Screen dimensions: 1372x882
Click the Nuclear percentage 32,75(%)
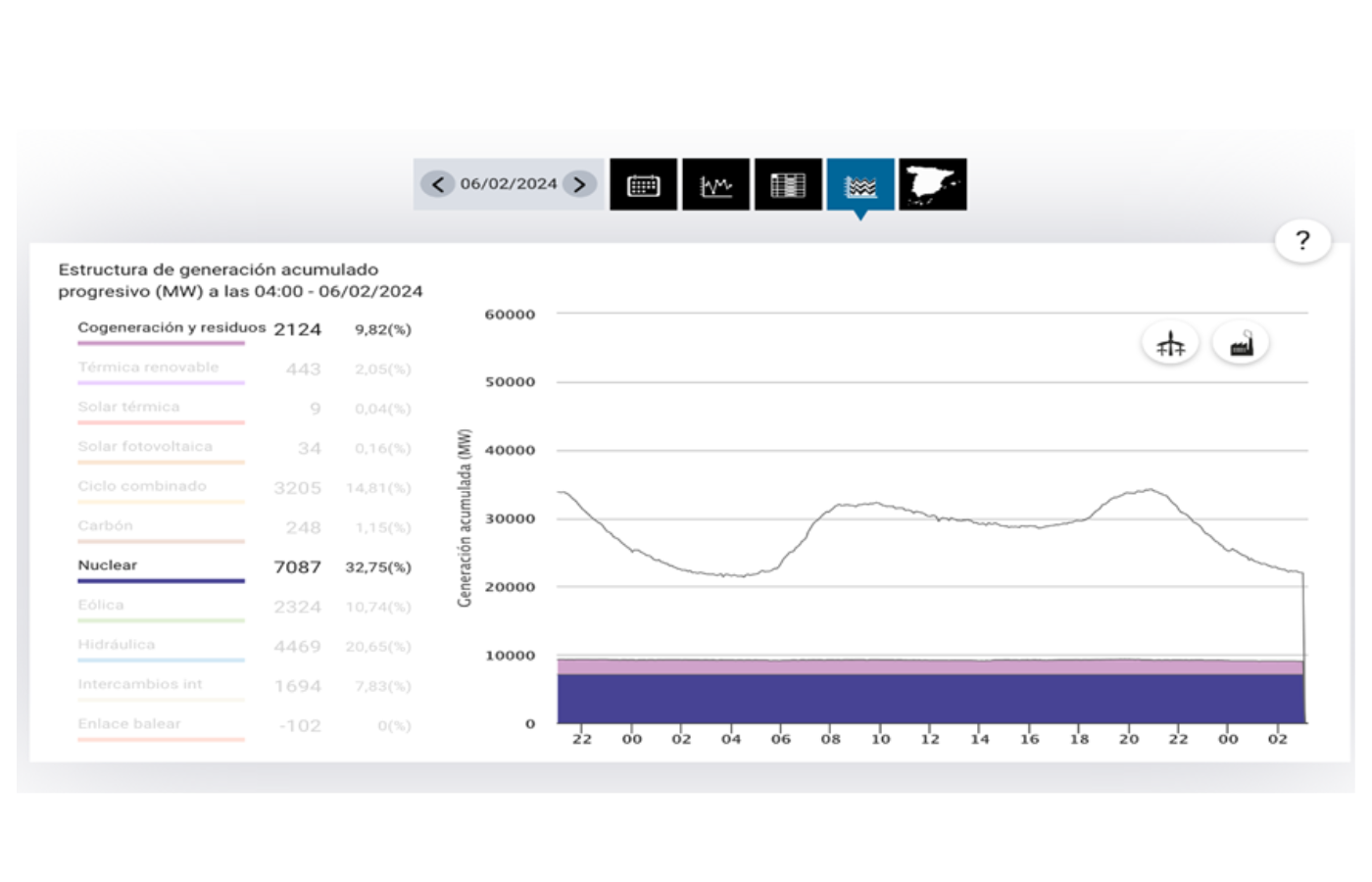click(x=378, y=567)
